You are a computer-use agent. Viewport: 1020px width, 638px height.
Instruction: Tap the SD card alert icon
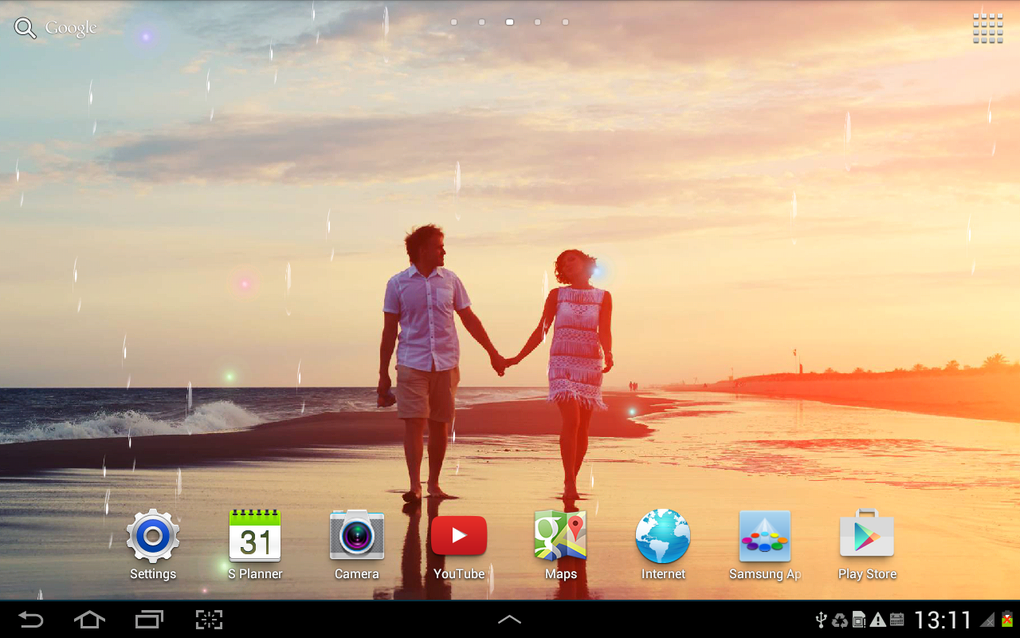click(859, 620)
